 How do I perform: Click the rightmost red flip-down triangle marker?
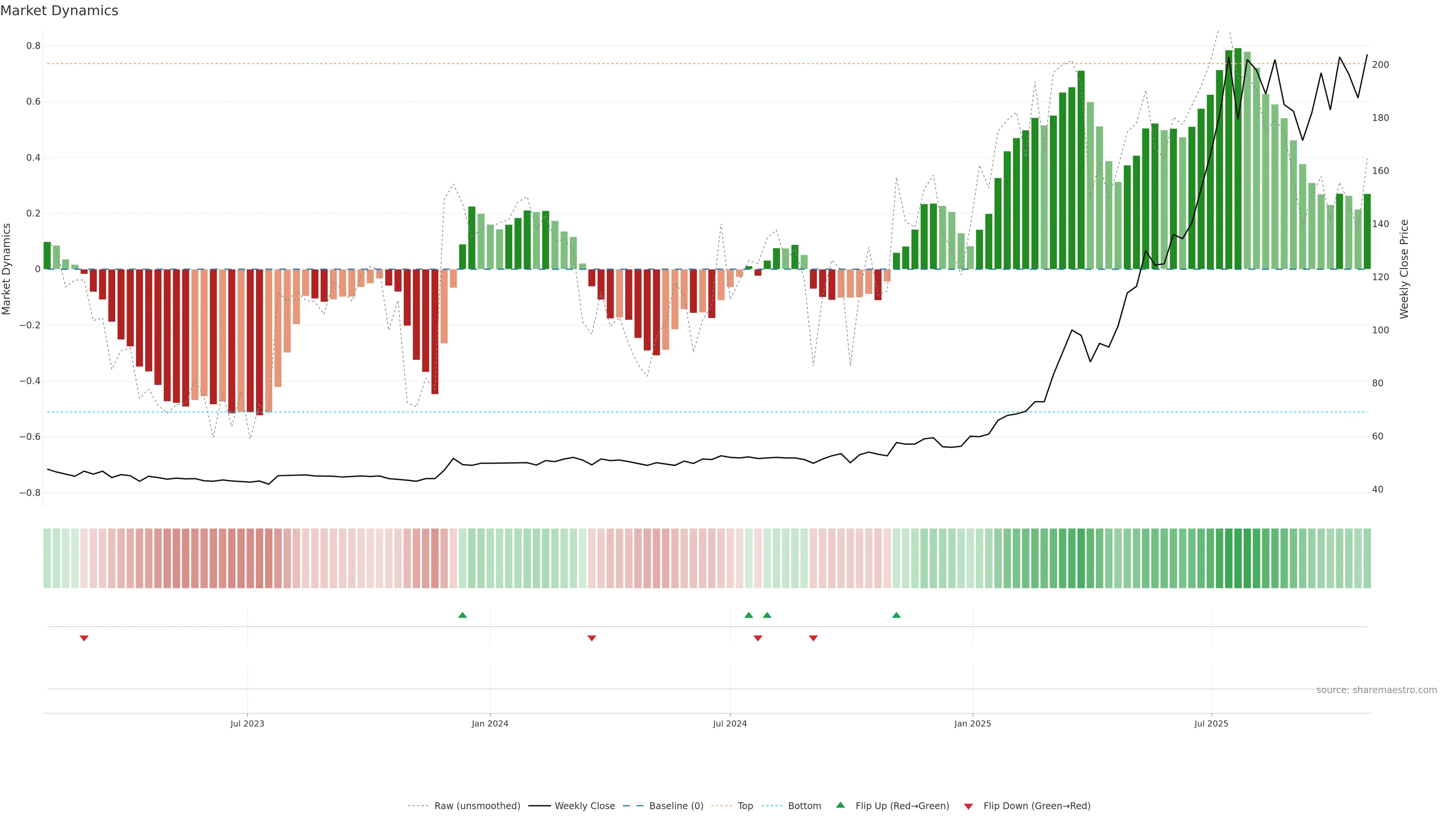tap(813, 638)
